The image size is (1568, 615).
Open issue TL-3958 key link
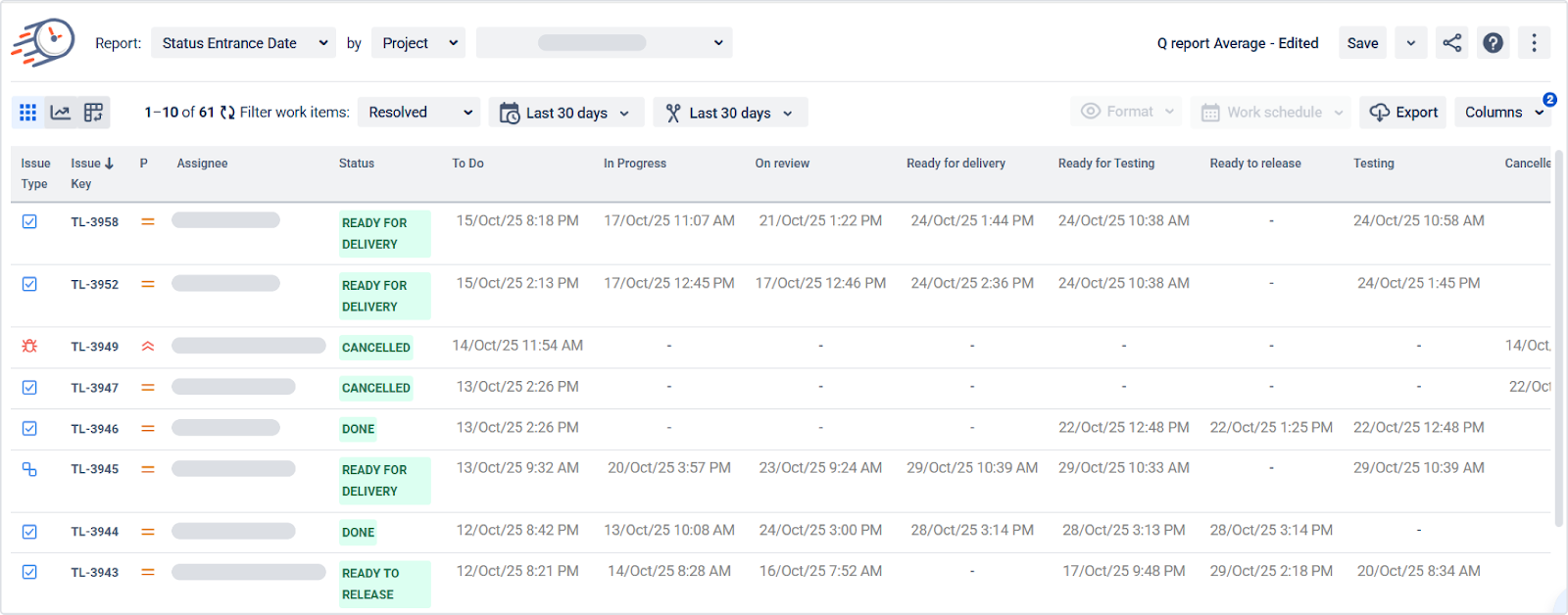95,222
